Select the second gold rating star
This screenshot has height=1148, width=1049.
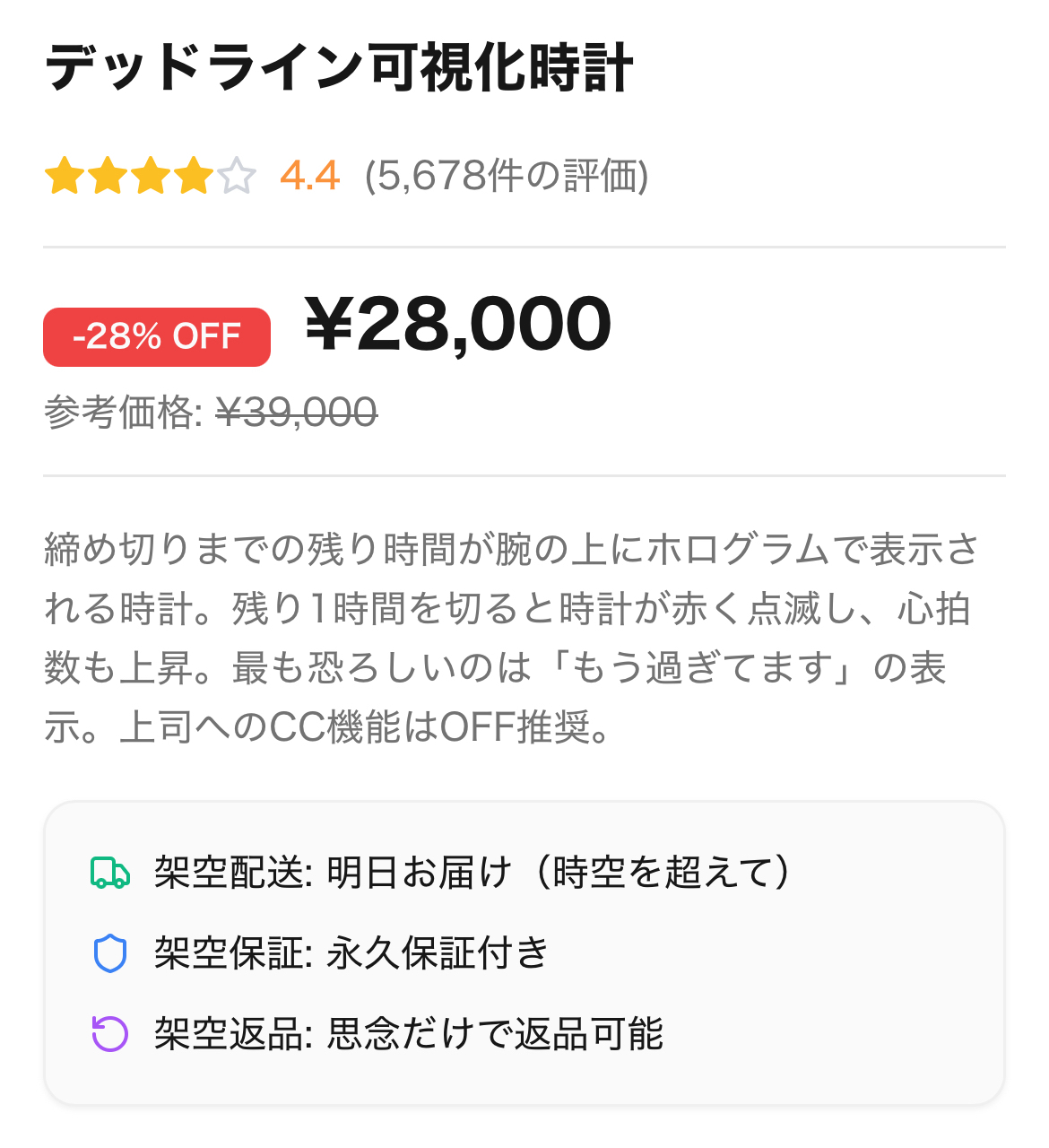click(108, 176)
